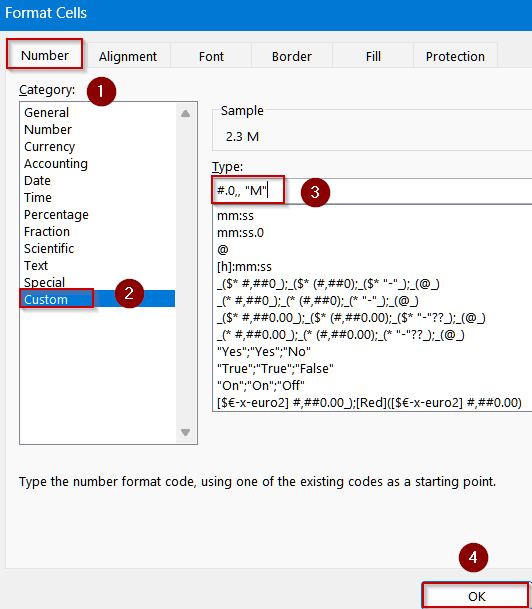Screen dimensions: 532x609
Task: Click OK to apply the format
Action: pos(476,596)
